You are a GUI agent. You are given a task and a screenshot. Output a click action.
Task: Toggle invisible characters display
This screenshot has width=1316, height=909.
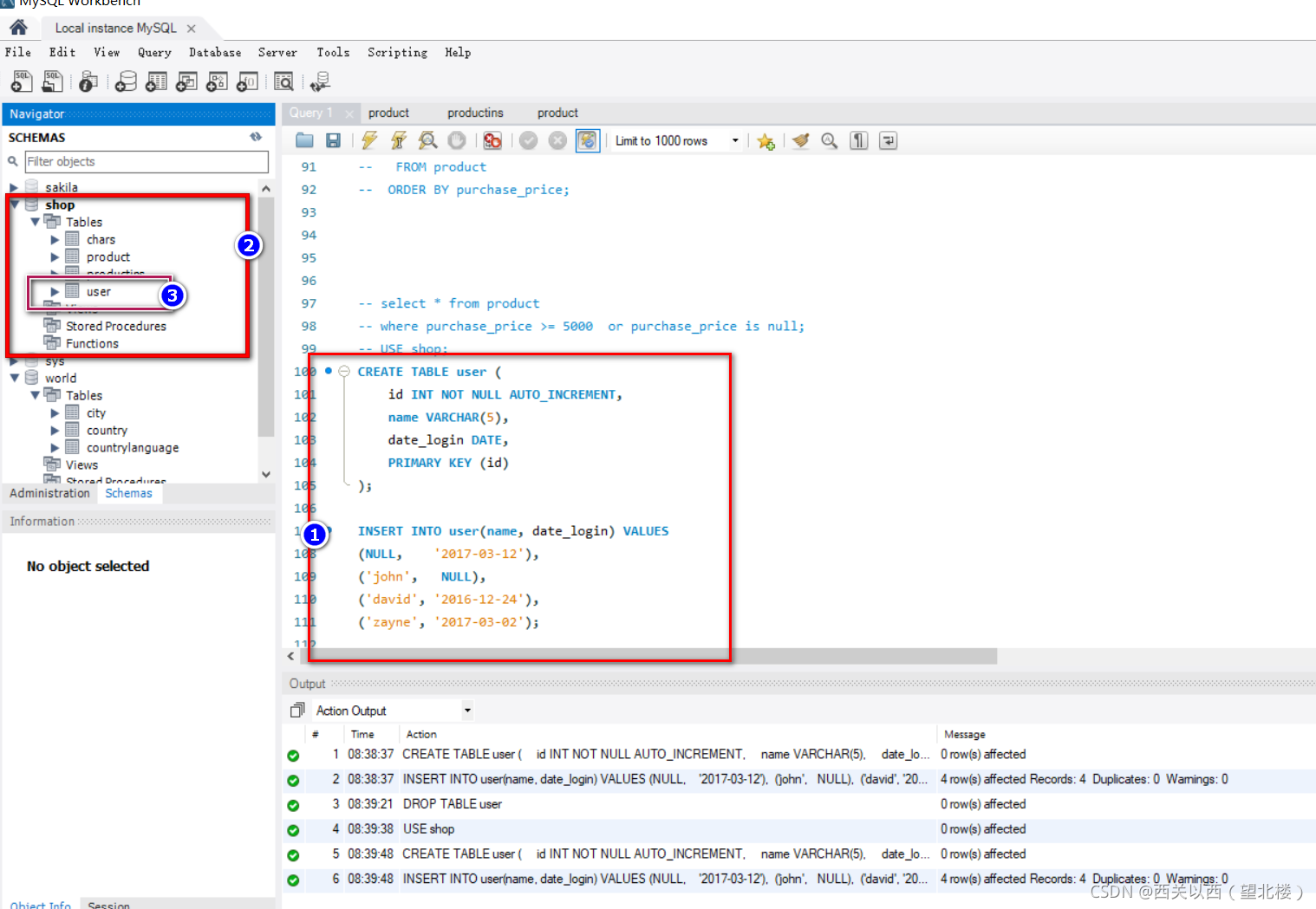pos(859,140)
